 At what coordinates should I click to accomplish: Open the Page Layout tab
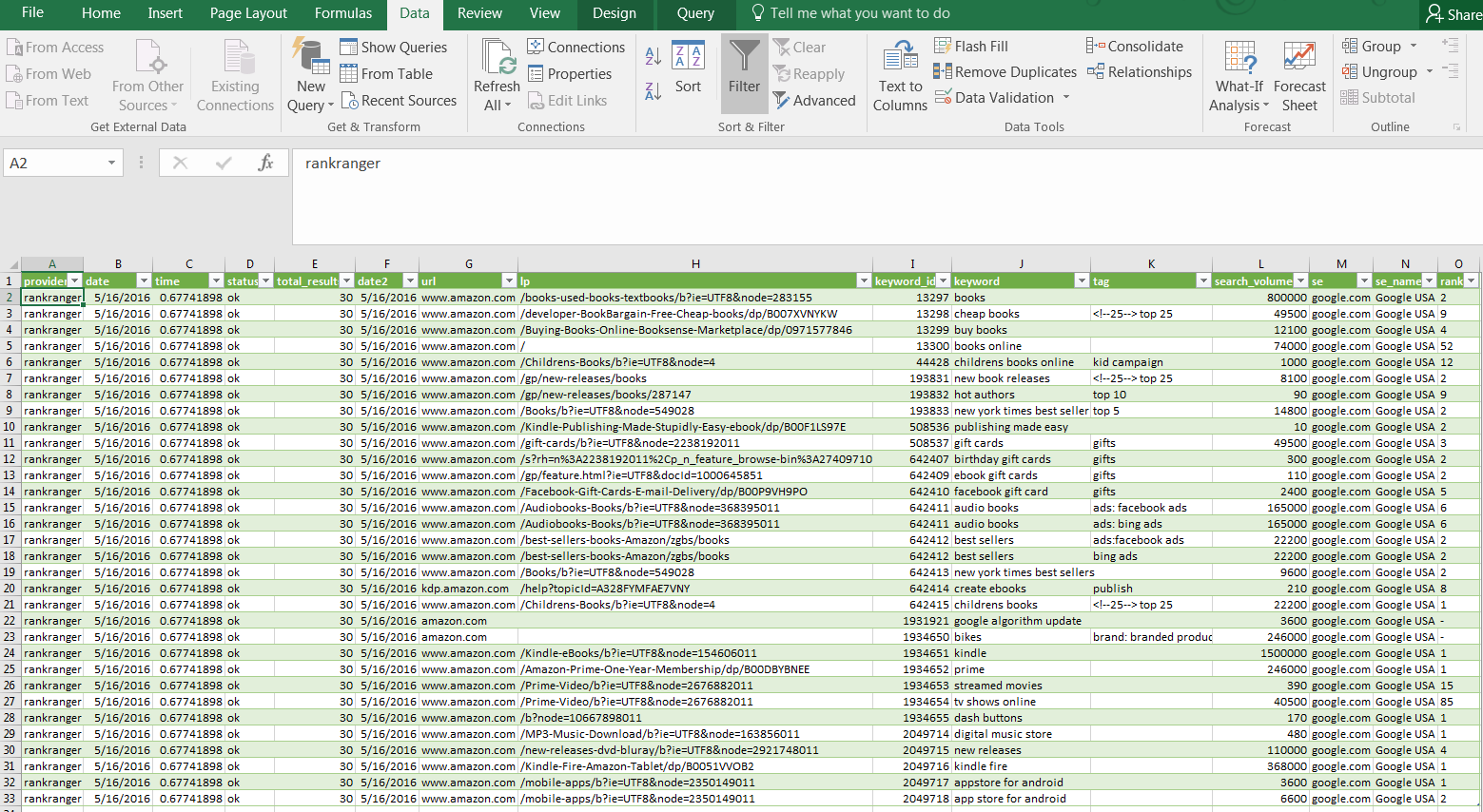[x=248, y=13]
